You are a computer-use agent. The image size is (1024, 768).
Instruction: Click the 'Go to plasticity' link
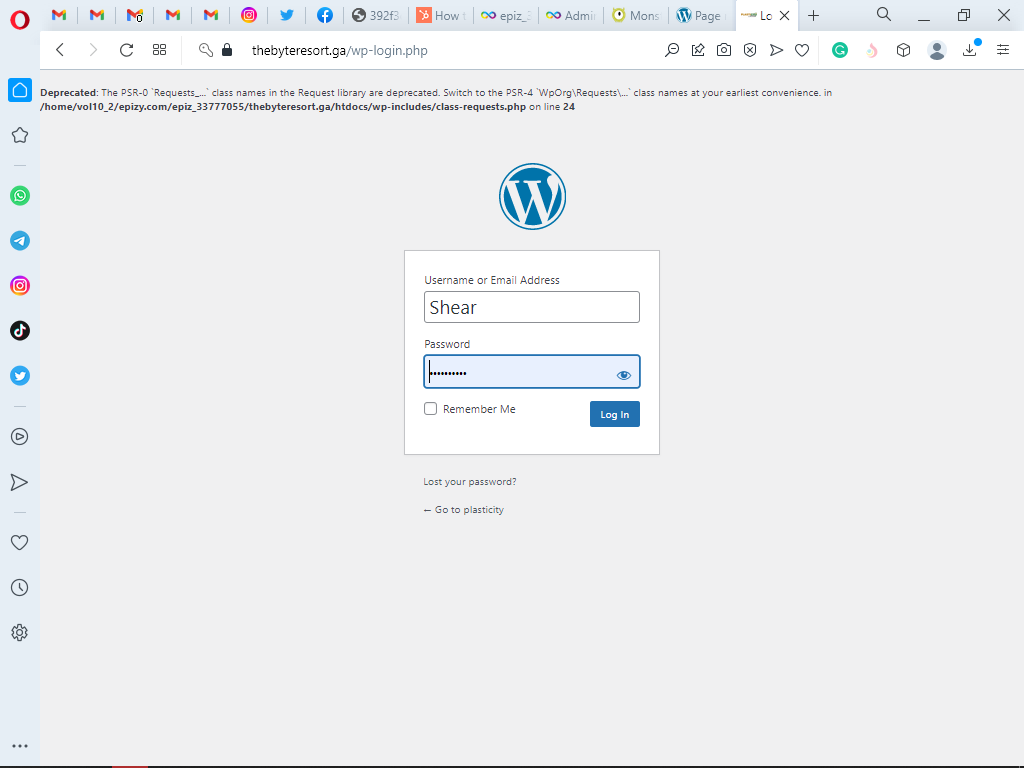464,510
